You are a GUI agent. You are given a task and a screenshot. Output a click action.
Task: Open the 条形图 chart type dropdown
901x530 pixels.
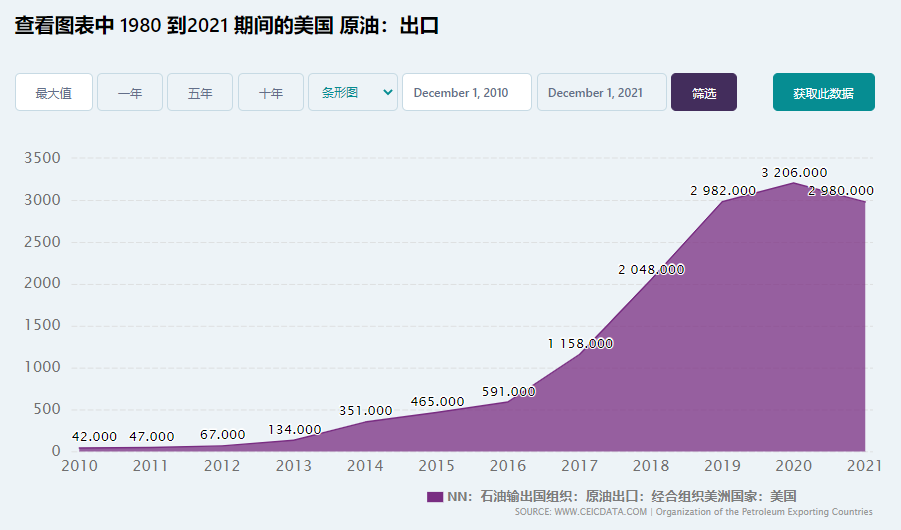tap(353, 92)
